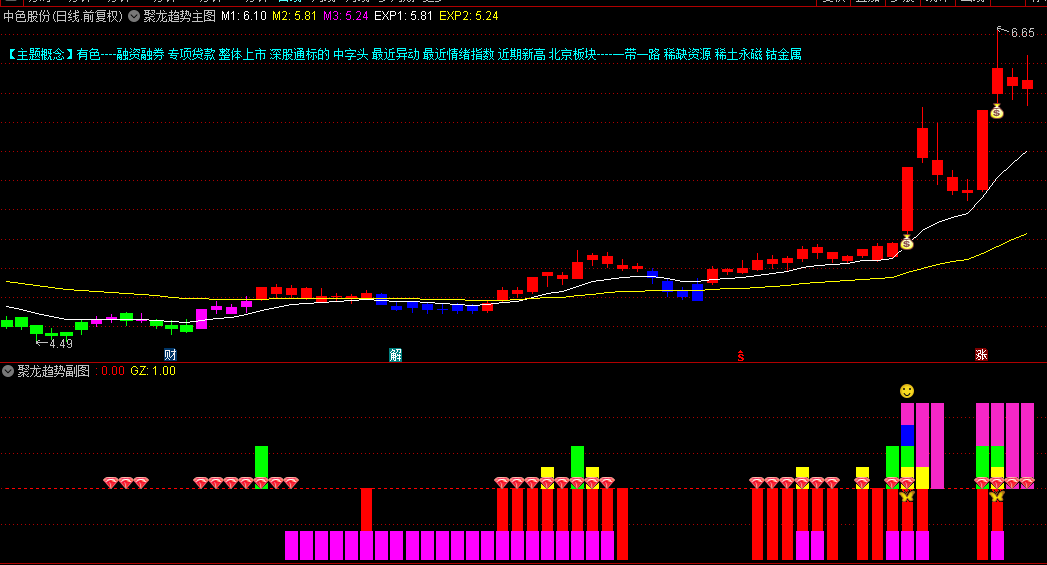Viewport: 1047px width, 565px height.
Task: Click the 6.65 high price label
Action: (1022, 33)
